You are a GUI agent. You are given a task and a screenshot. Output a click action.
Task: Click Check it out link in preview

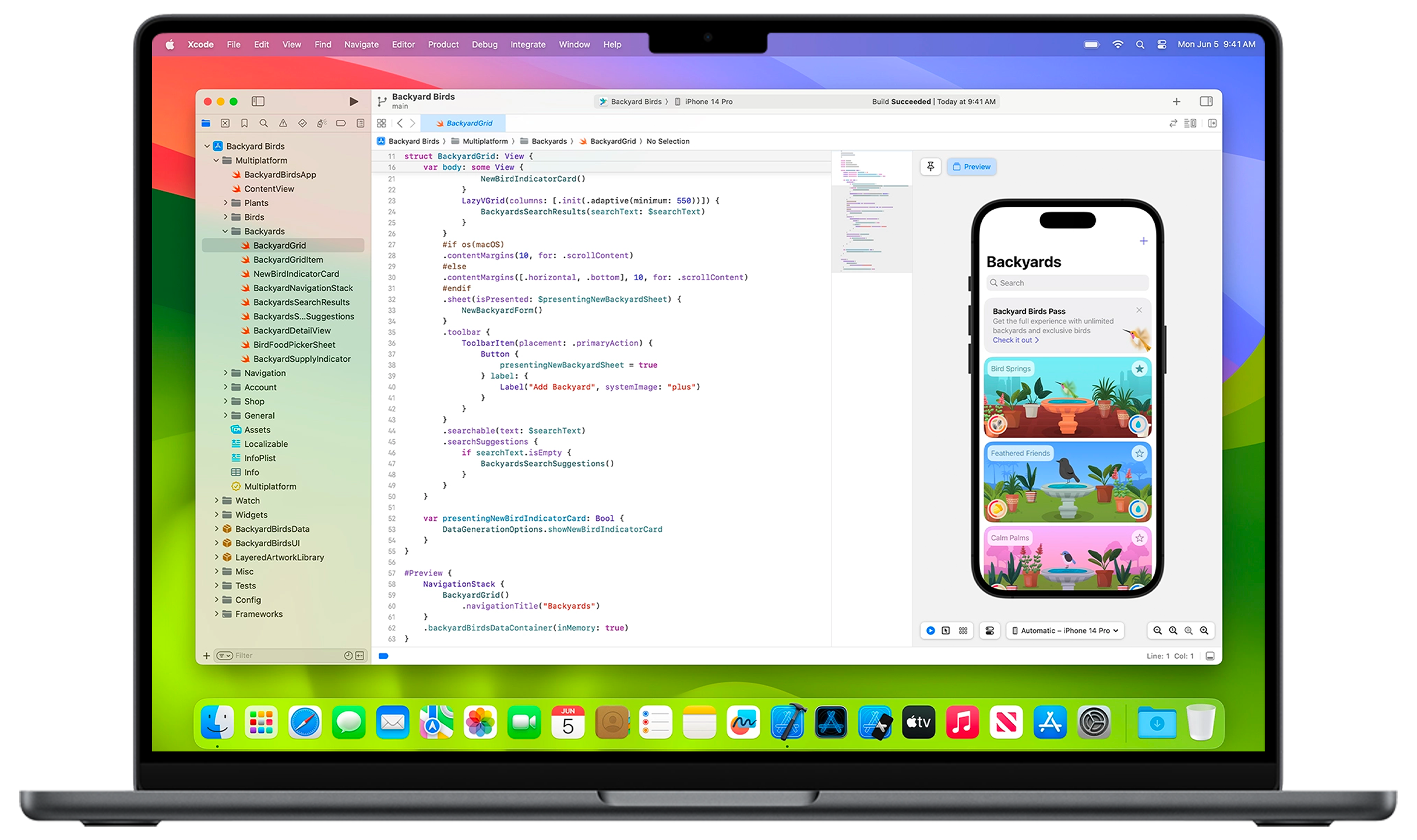click(1015, 340)
